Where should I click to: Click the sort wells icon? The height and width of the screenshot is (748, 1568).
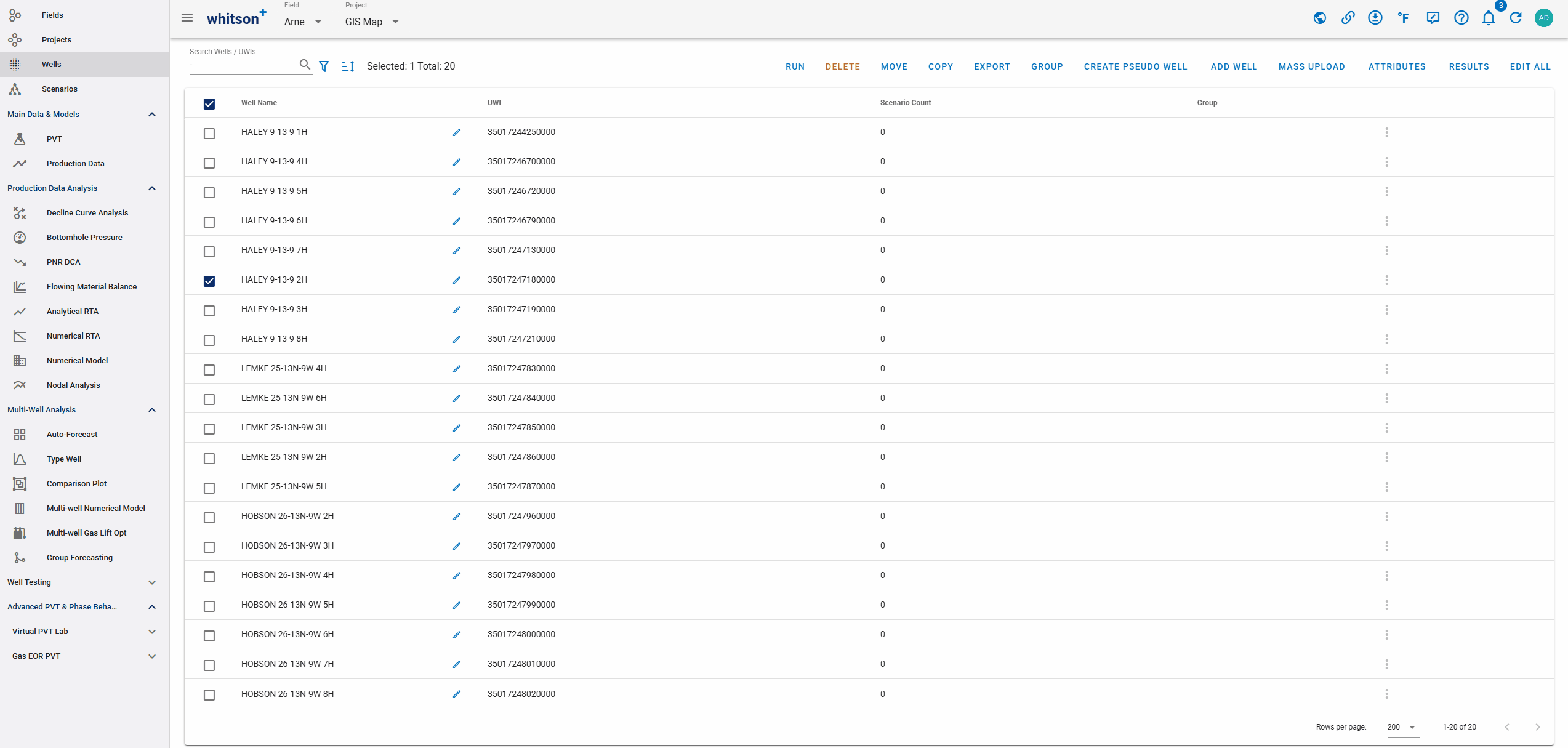point(348,66)
